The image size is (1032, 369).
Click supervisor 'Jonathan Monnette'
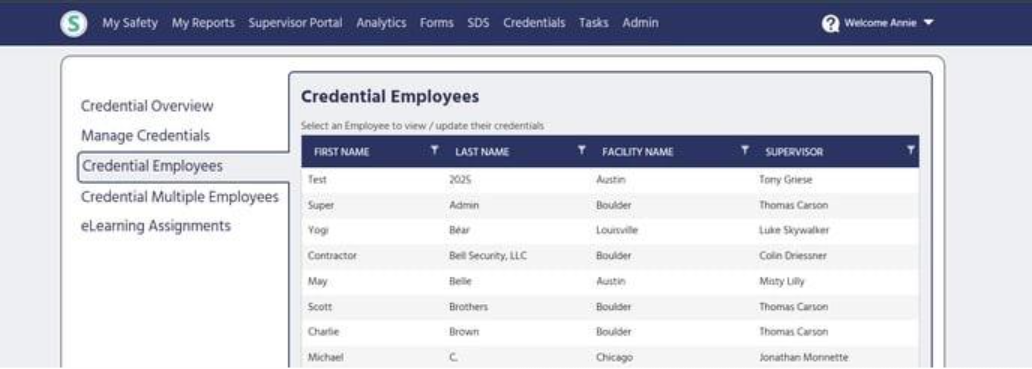pyautogui.click(x=804, y=358)
